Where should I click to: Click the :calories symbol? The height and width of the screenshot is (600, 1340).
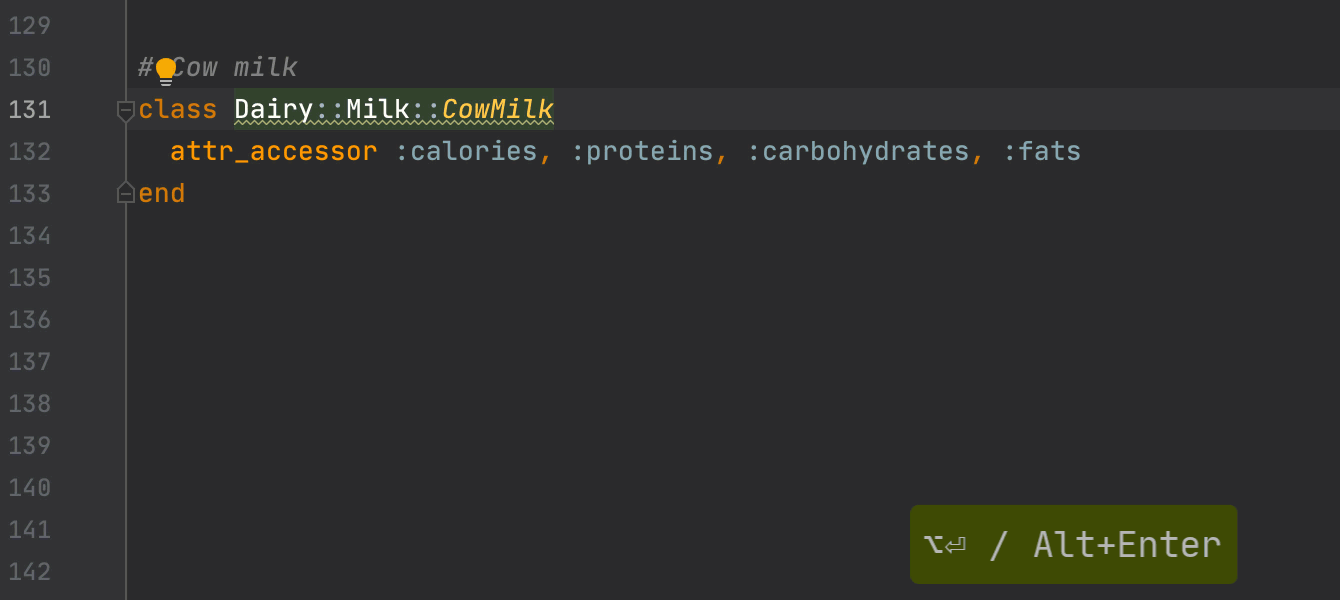[x=466, y=152]
